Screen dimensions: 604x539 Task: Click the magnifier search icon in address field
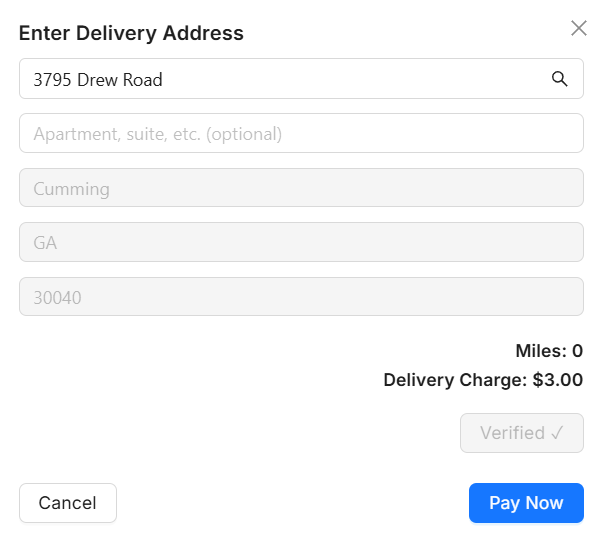(560, 79)
